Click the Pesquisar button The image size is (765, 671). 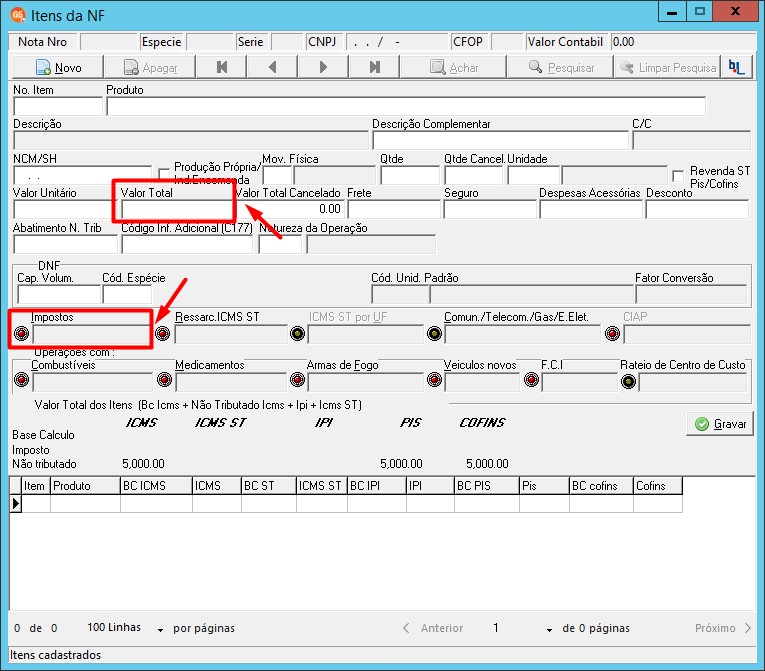(x=561, y=67)
